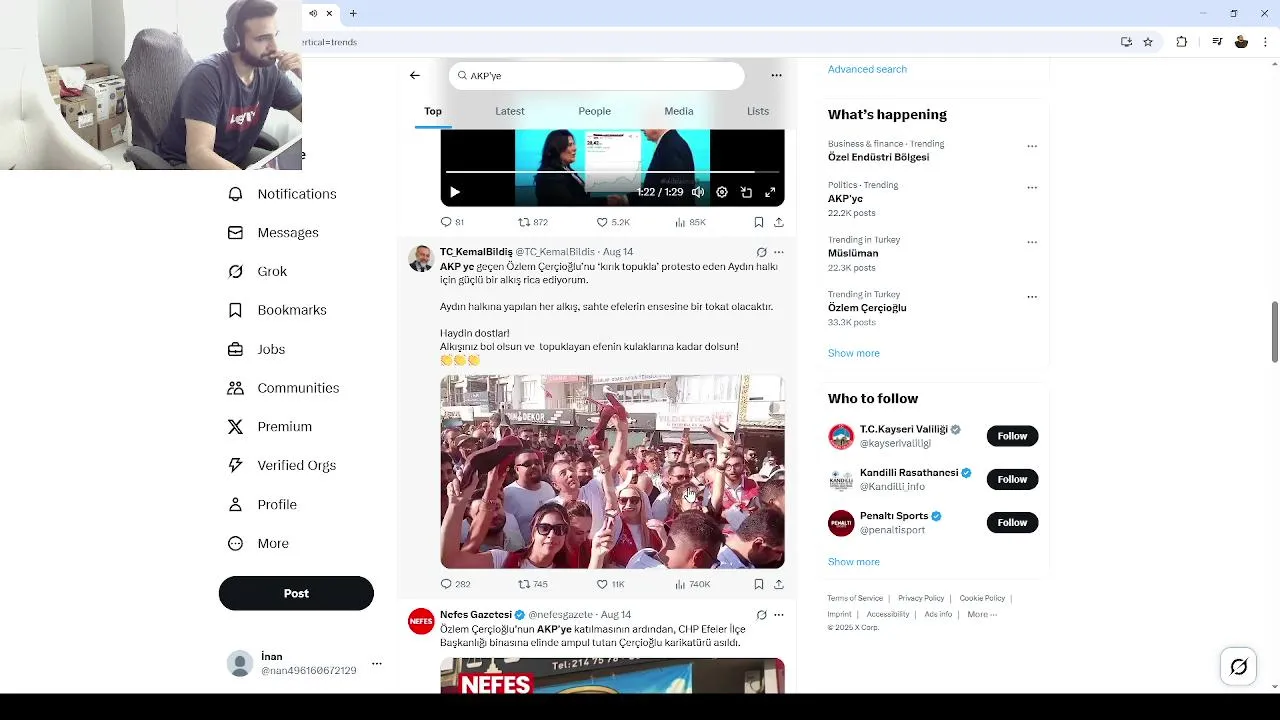Share the TC_KemalBildiş post
This screenshot has height=720, width=1280.
point(779,584)
